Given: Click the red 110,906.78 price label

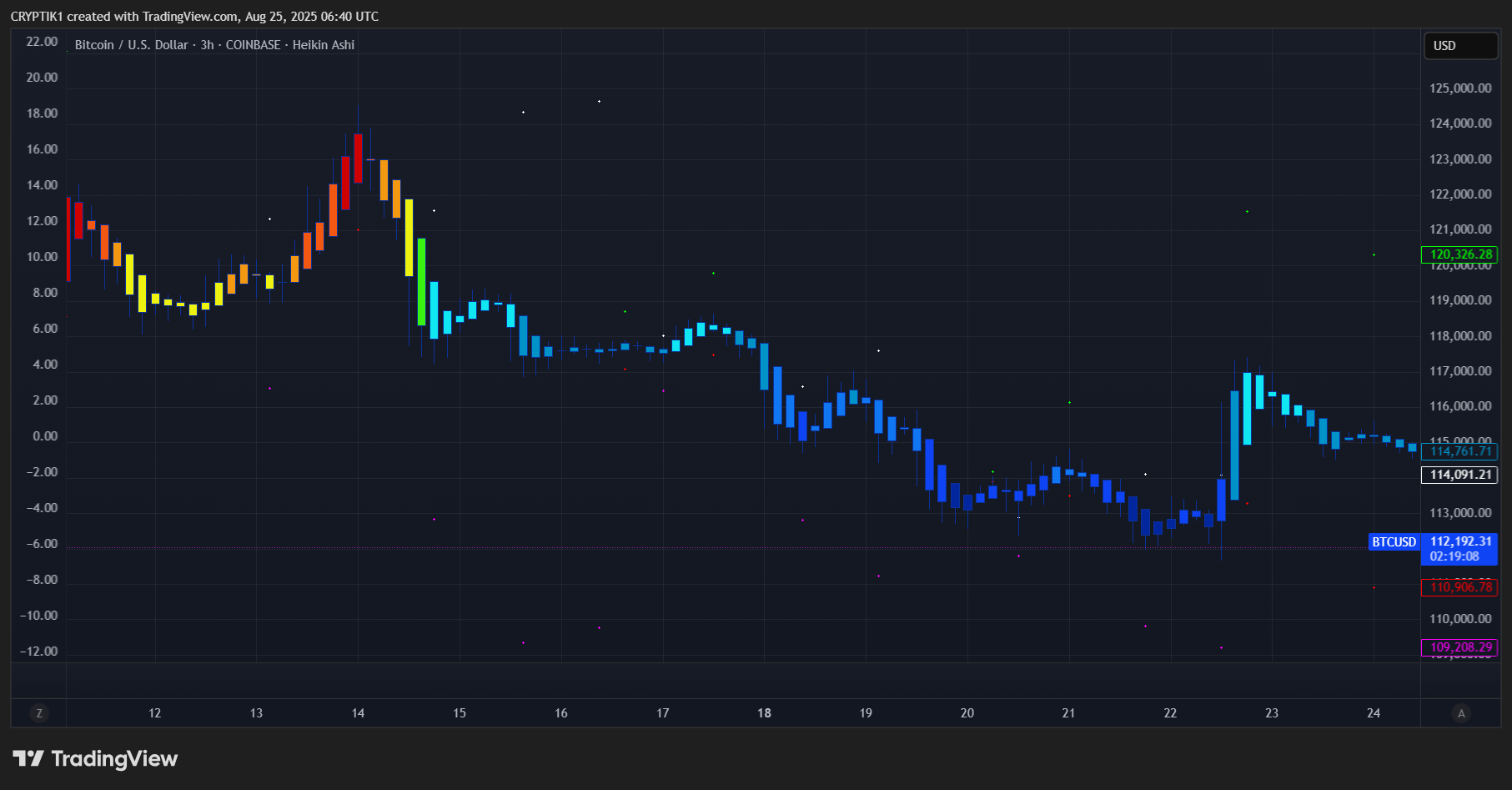Looking at the screenshot, I should click(x=1459, y=587).
